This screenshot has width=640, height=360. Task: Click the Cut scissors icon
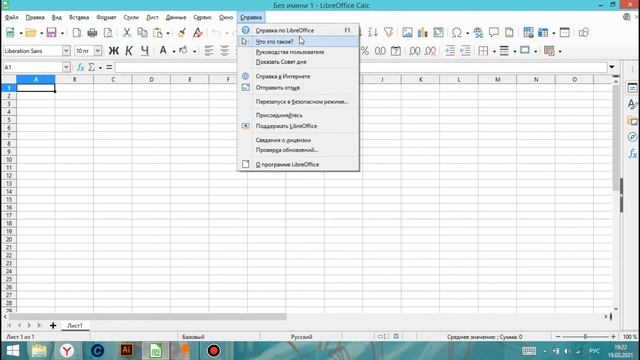click(127, 33)
